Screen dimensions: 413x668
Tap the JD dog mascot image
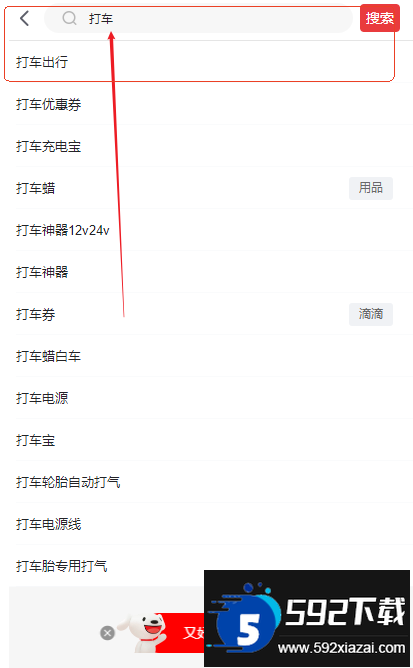(143, 633)
